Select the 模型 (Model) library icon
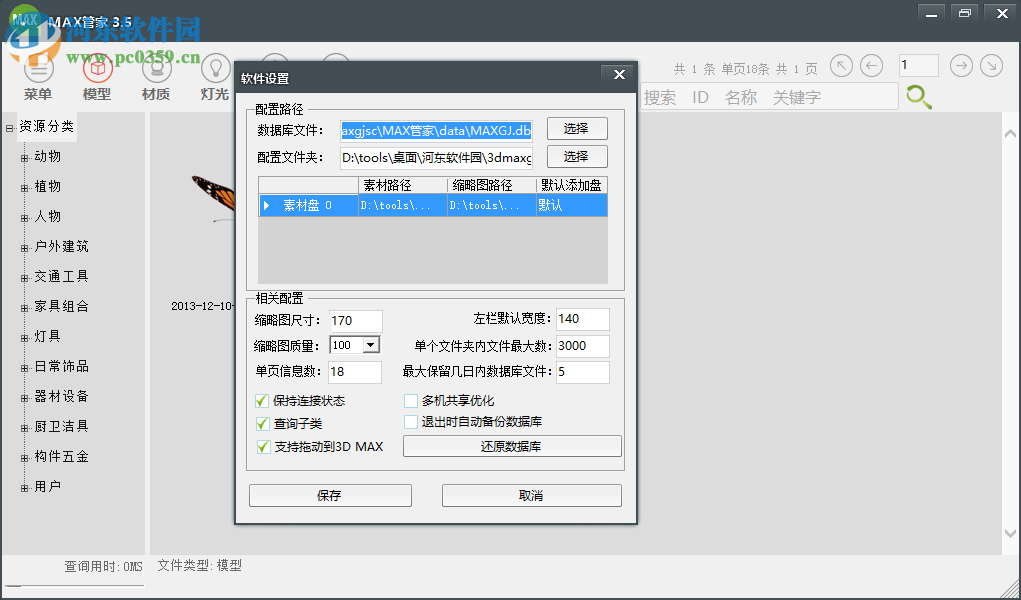 click(97, 72)
